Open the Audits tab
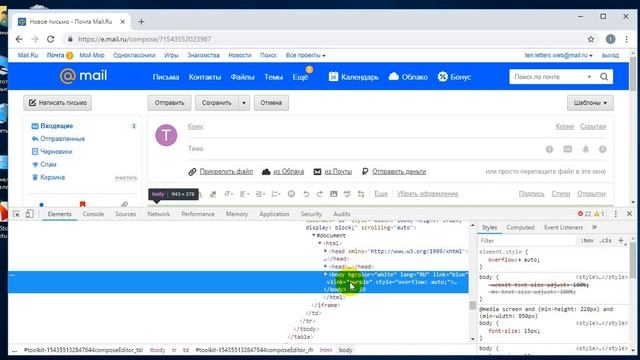Image resolution: width=640 pixels, height=360 pixels. pyautogui.click(x=342, y=214)
